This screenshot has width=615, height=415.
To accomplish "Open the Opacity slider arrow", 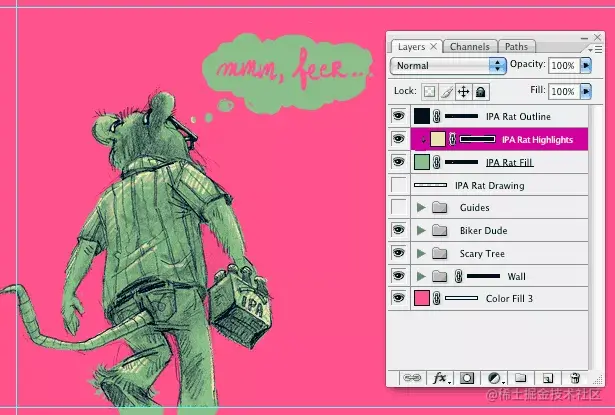I will click(x=586, y=65).
